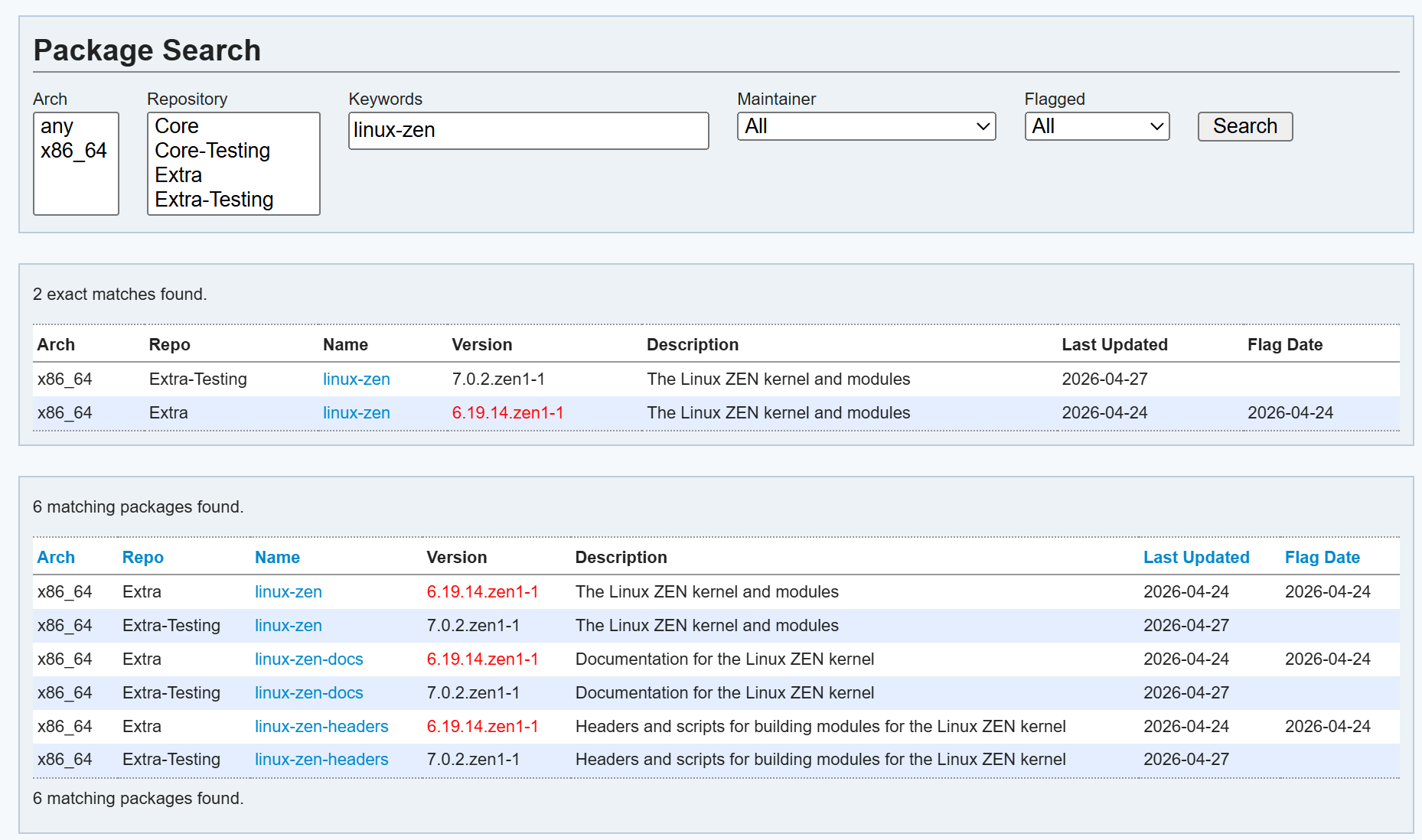Sort results by Flag Date column
The image size is (1422, 840).
pos(1322,557)
